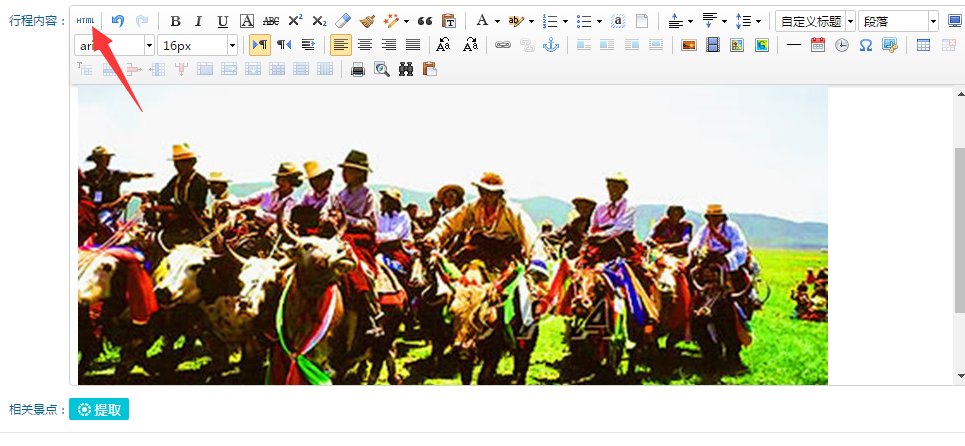Switch to HTML source view
The width and height of the screenshot is (965, 446).
(86, 21)
